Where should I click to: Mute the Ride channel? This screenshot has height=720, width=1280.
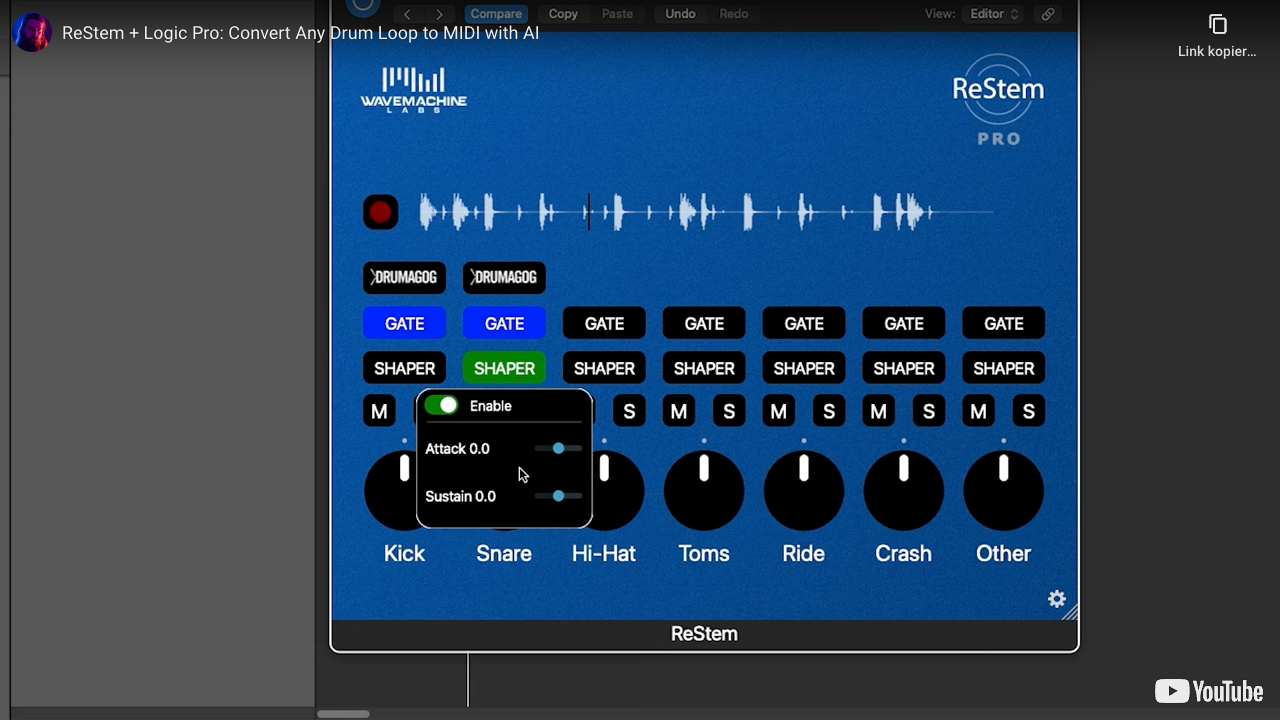[x=779, y=411]
